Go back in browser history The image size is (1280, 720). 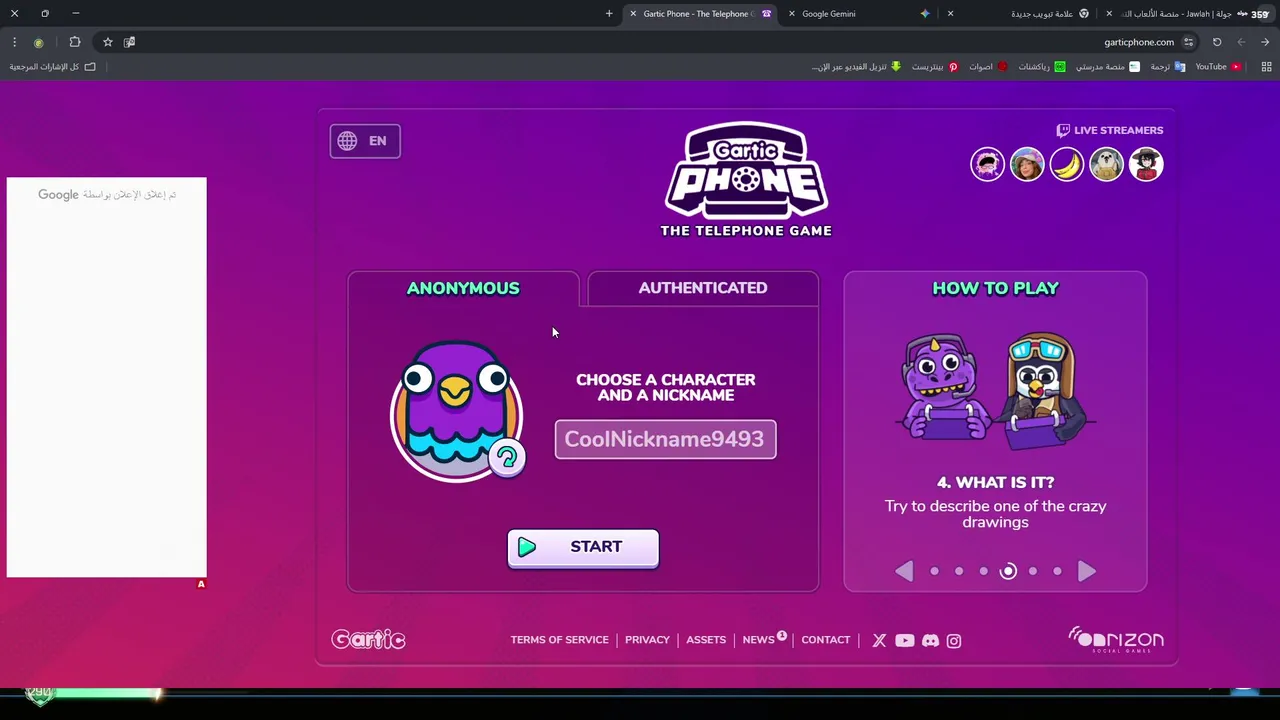tap(1265, 42)
